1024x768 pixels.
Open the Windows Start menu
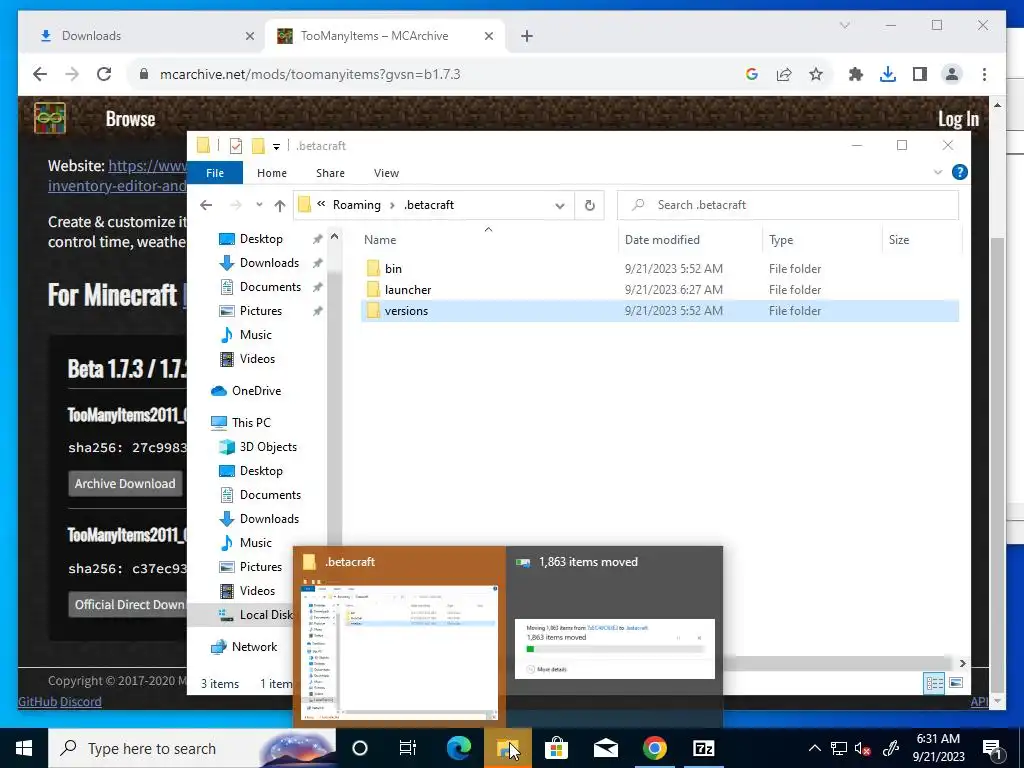[24, 748]
